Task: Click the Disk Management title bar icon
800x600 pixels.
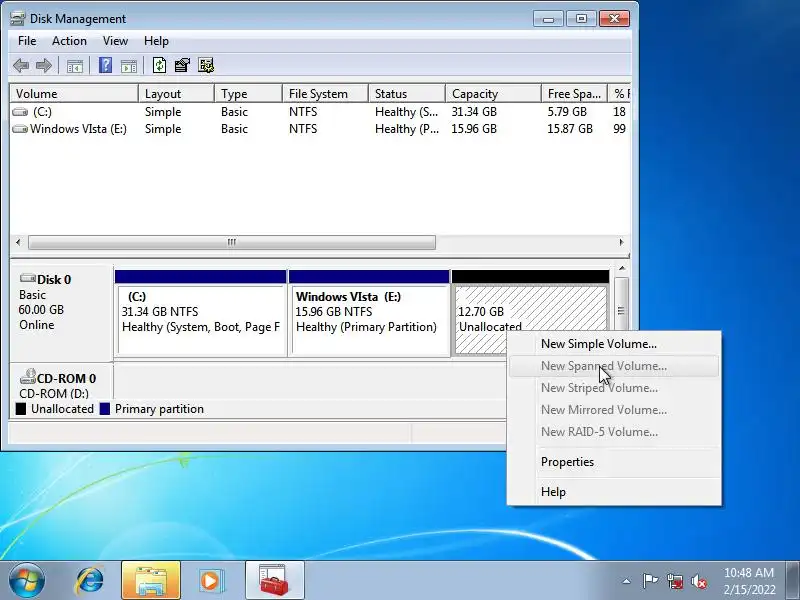Action: click(17, 19)
